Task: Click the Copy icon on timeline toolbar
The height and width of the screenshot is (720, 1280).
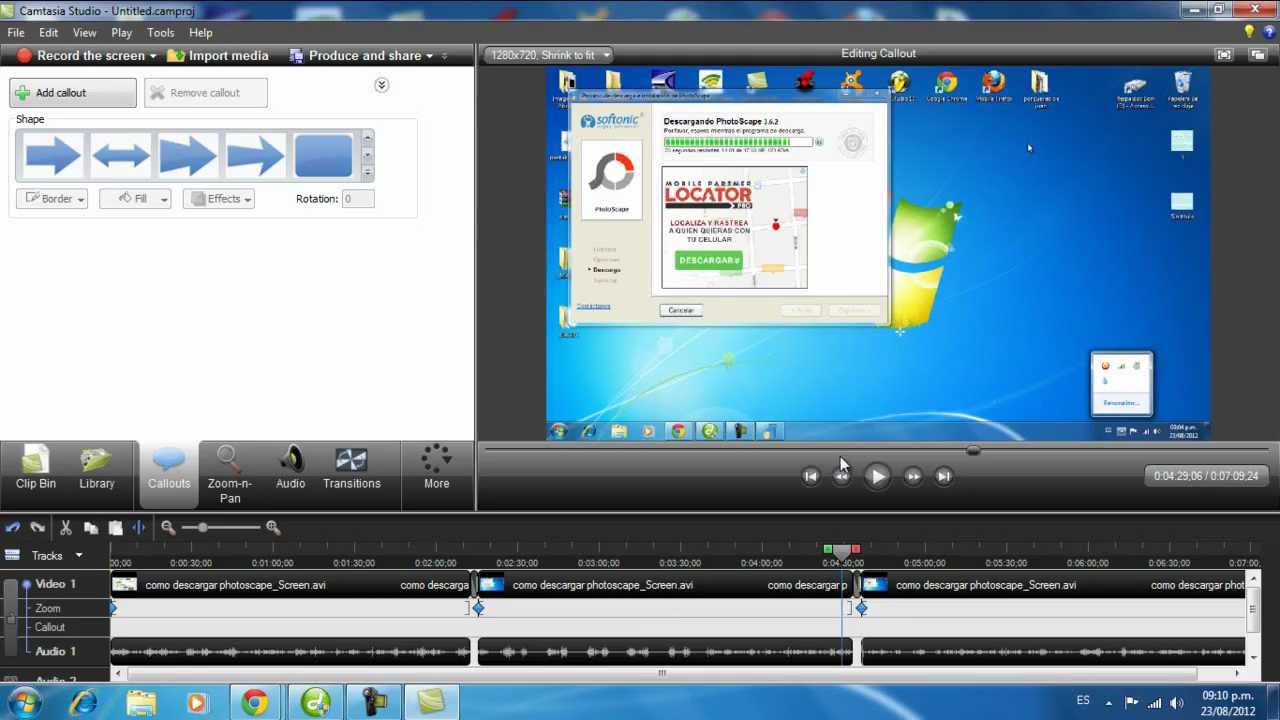Action: click(91, 527)
